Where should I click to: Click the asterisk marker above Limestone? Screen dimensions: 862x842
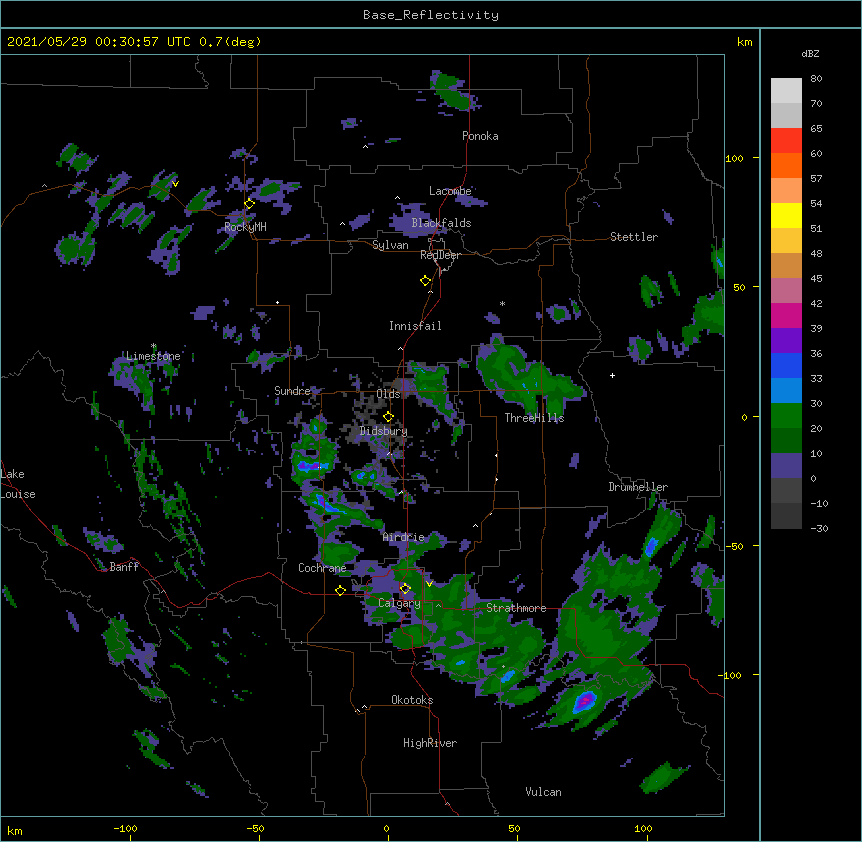click(153, 346)
